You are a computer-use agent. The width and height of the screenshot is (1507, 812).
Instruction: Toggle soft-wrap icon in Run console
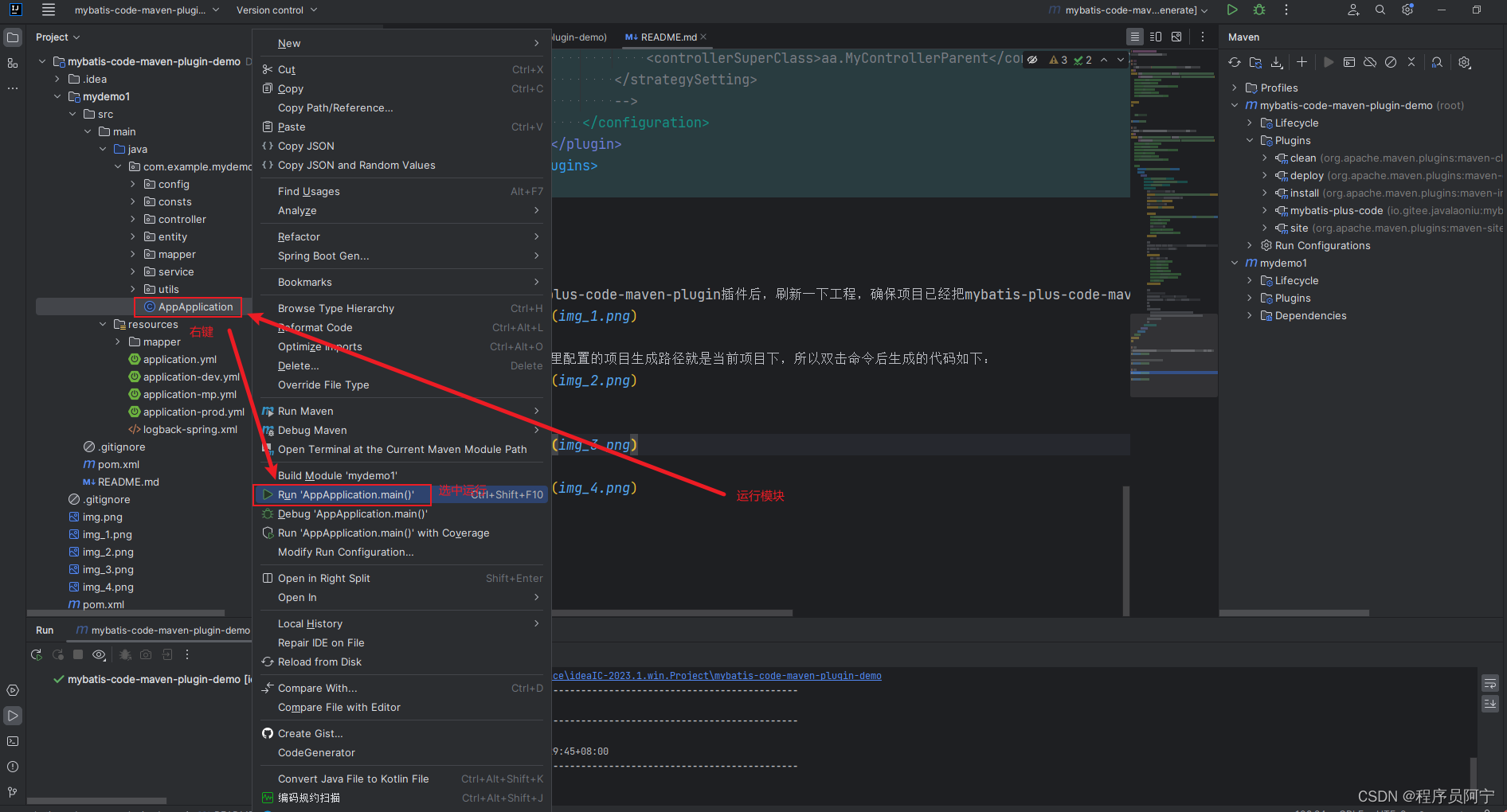tap(1490, 684)
